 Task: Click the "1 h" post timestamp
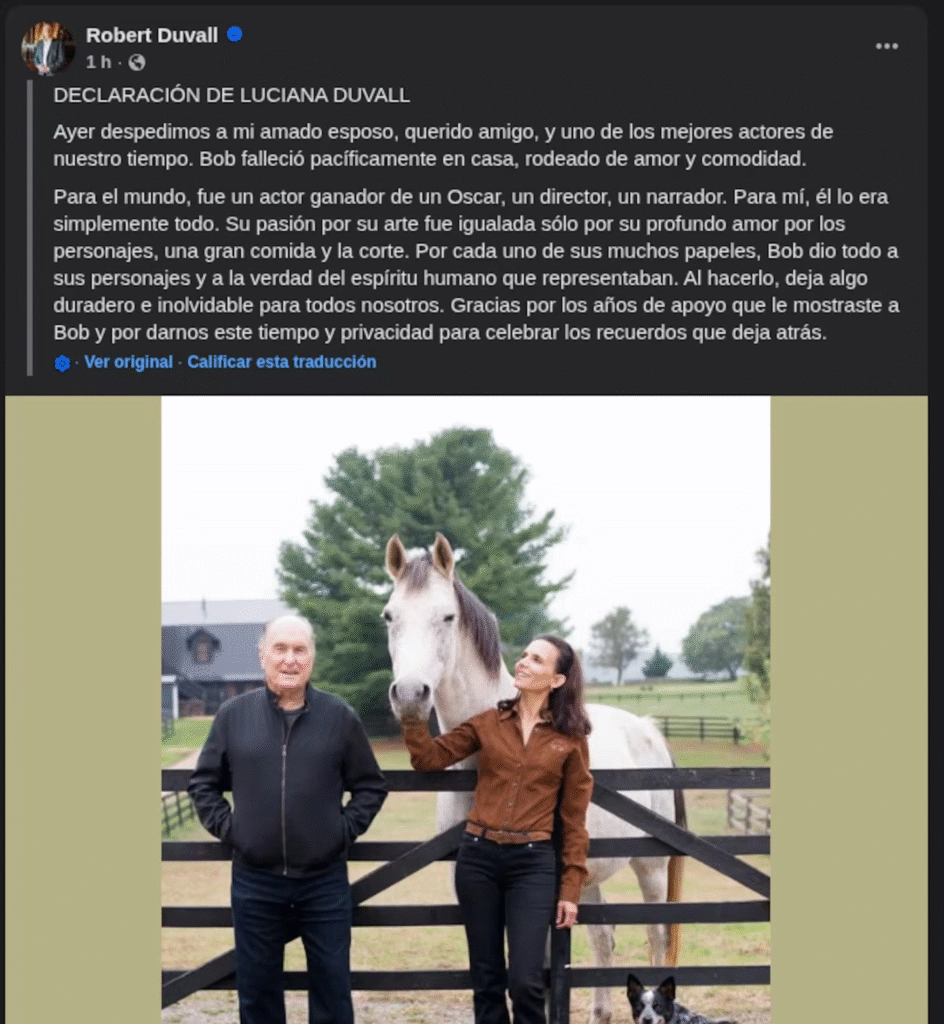tap(99, 63)
